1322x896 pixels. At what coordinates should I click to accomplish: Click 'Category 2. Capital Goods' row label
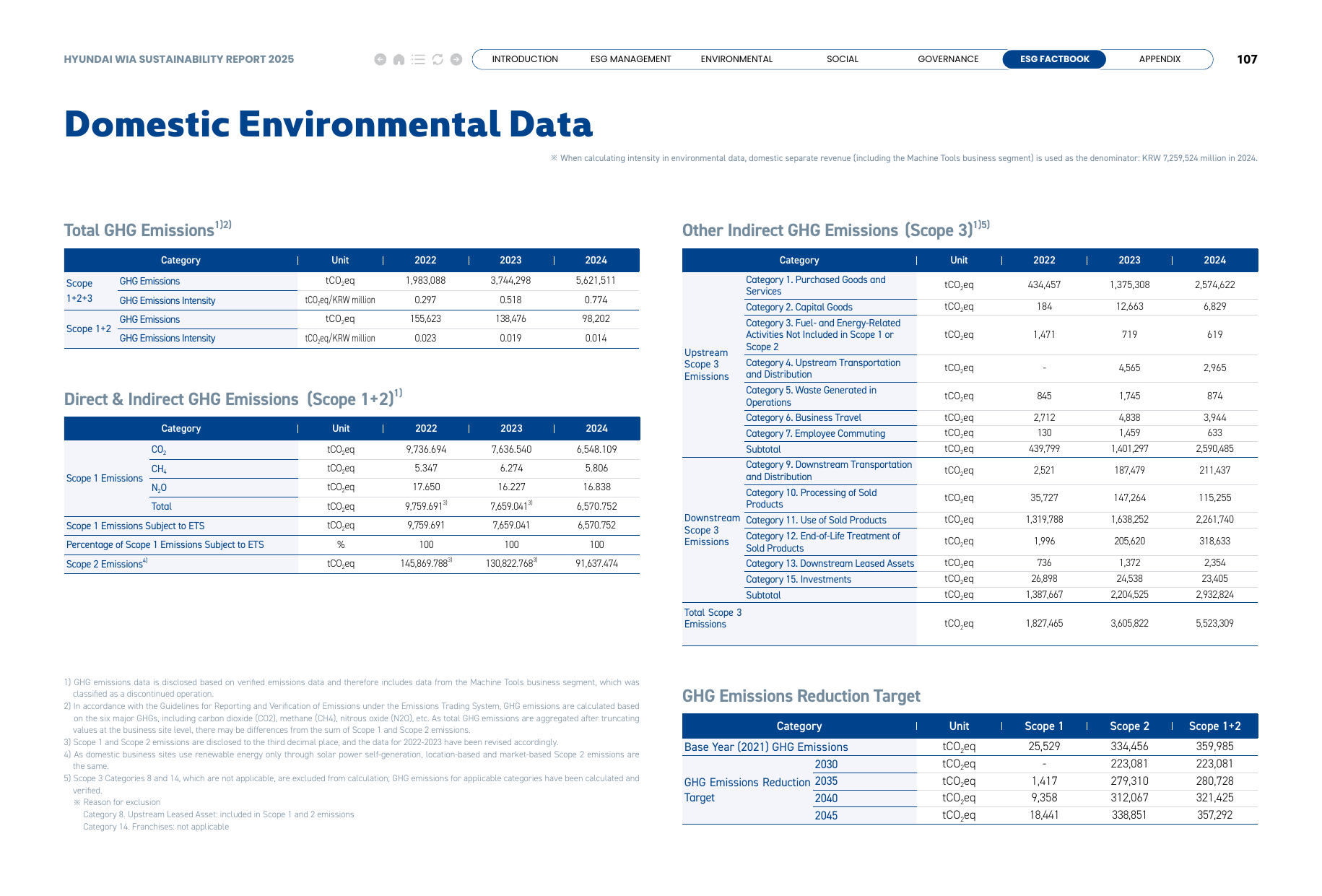(799, 307)
